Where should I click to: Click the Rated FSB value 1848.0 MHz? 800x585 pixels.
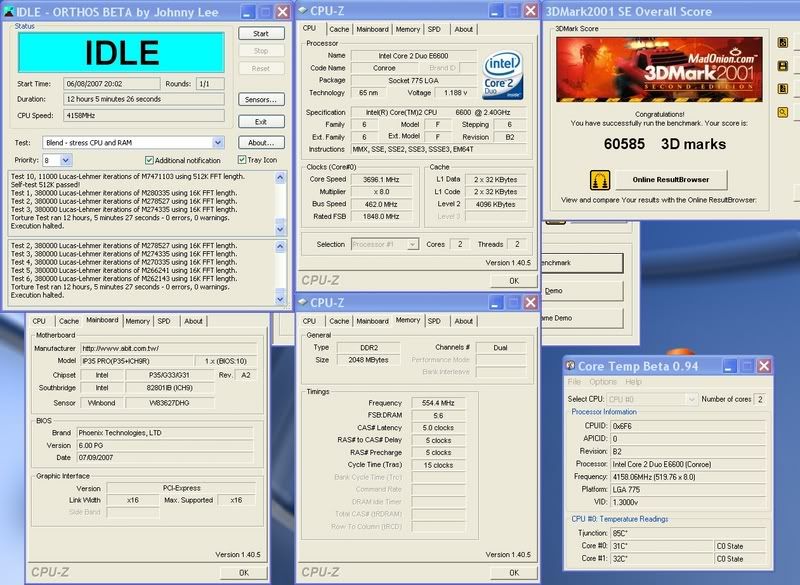point(381,216)
